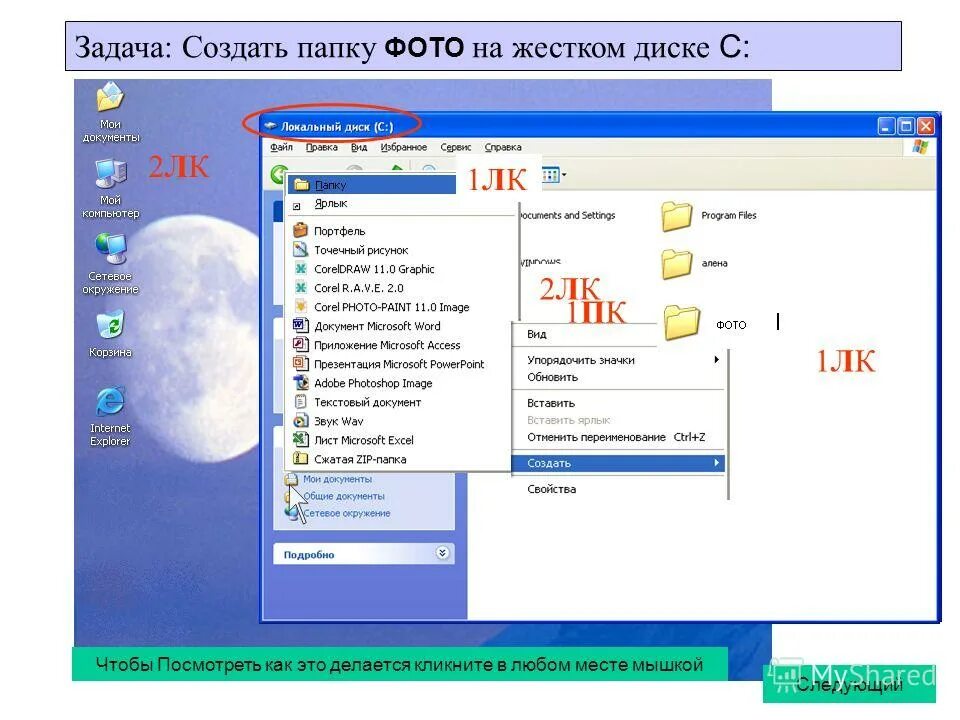The image size is (960, 720).
Task: Open the Вид menu in menu bar
Action: pos(359,148)
